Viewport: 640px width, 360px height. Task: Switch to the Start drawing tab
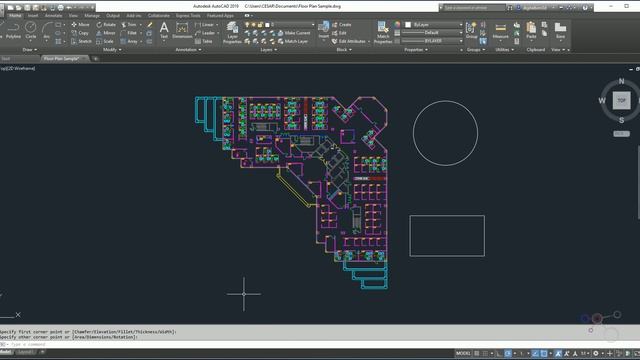coord(6,59)
